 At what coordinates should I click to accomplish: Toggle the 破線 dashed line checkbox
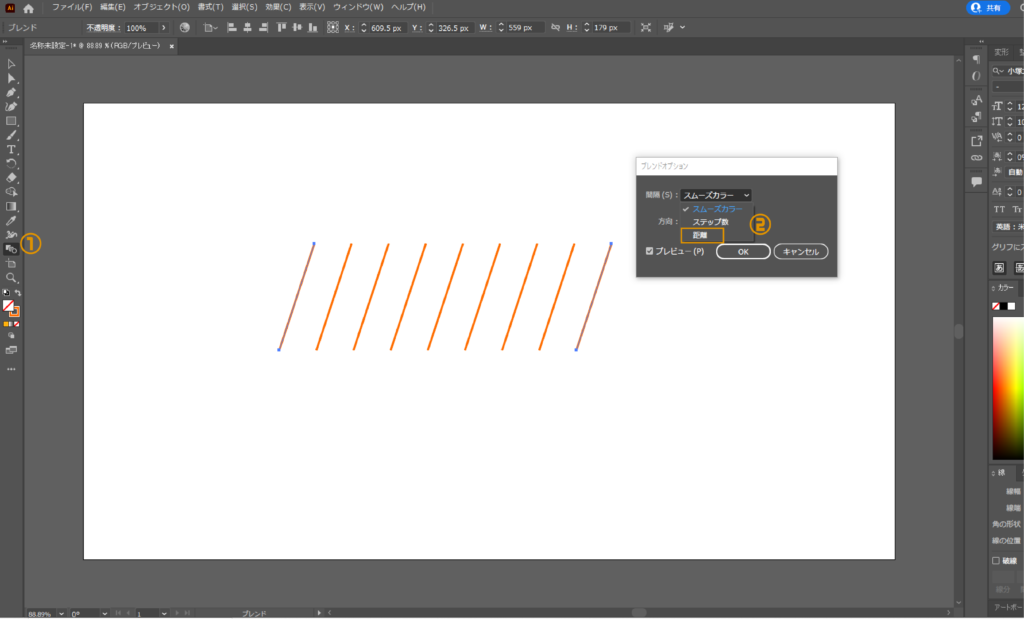(x=996, y=560)
